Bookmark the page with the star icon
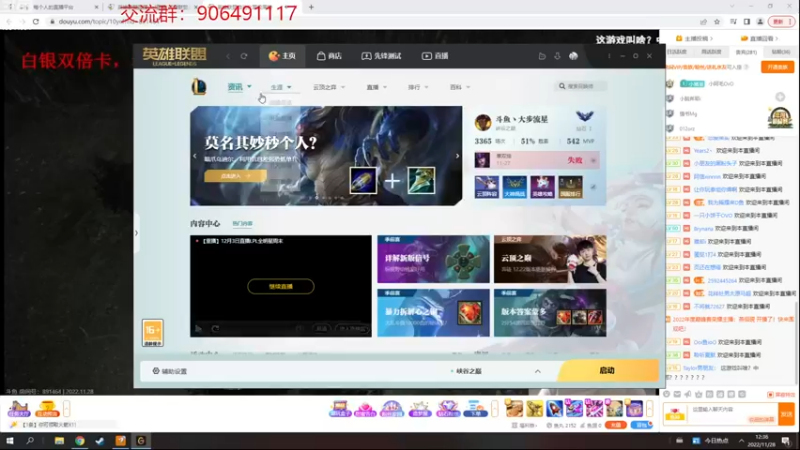This screenshot has height=450, width=800. [x=717, y=22]
